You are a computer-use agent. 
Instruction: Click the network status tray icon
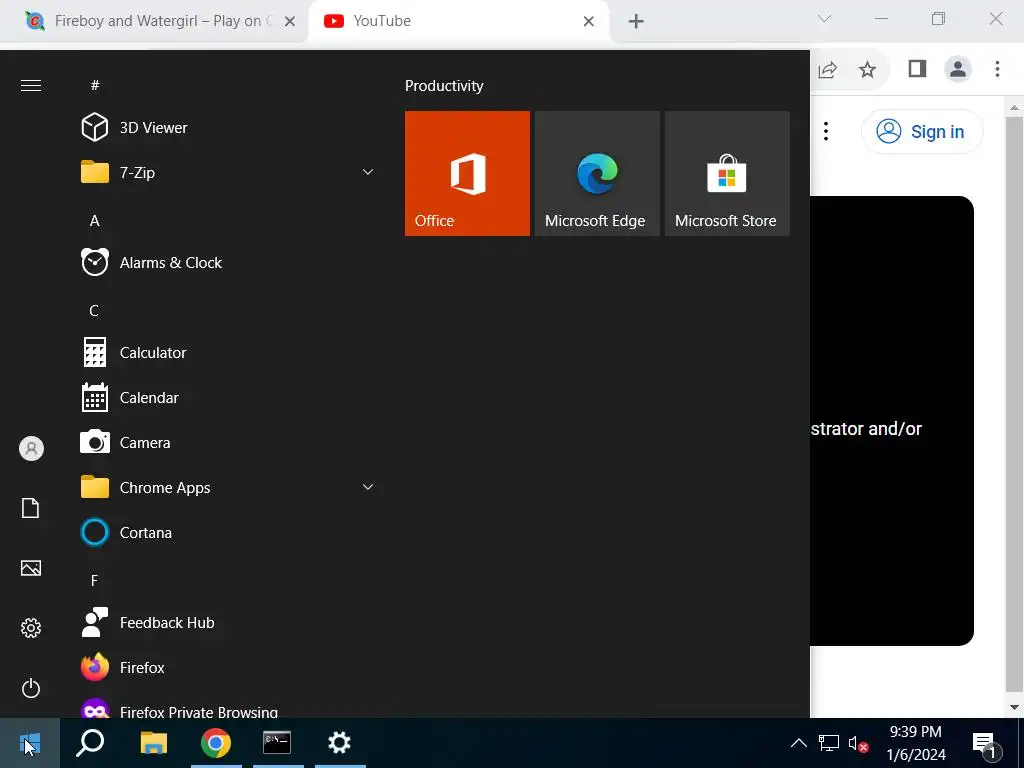[829, 743]
